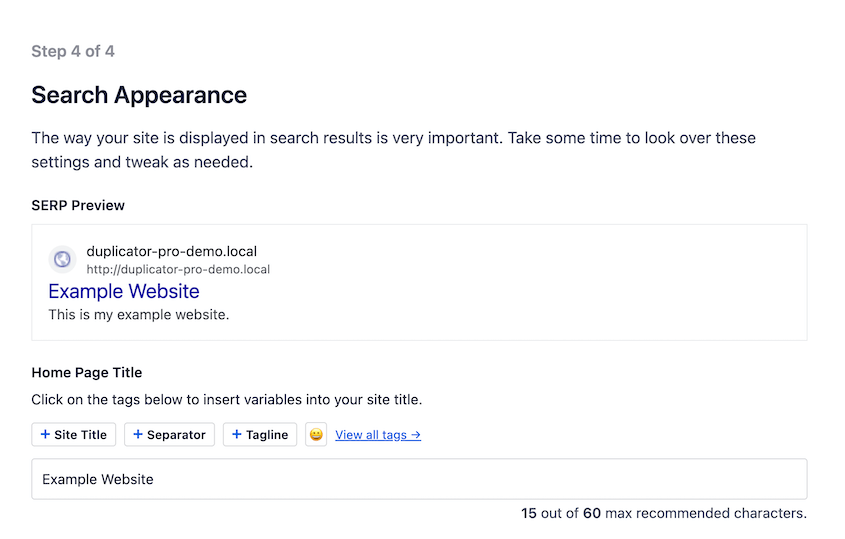Click the SERP Preview label
This screenshot has width=845, height=539.
coord(78,205)
